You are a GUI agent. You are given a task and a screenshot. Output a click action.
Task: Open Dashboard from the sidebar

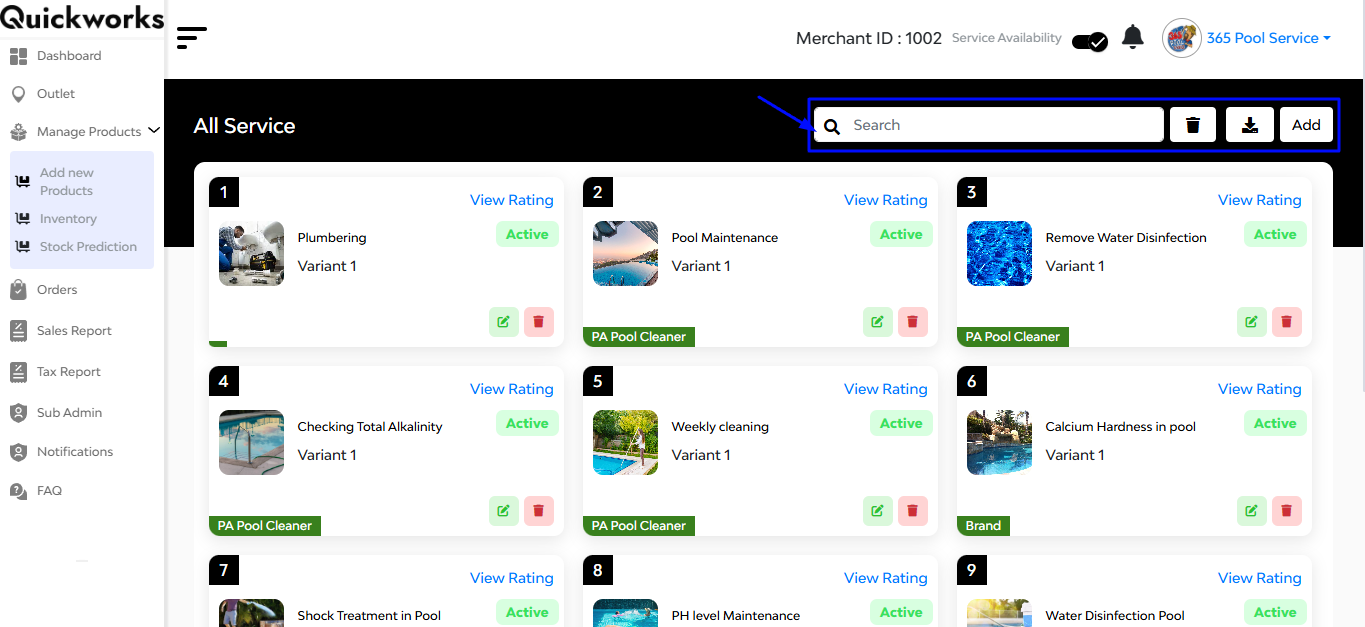pos(69,56)
